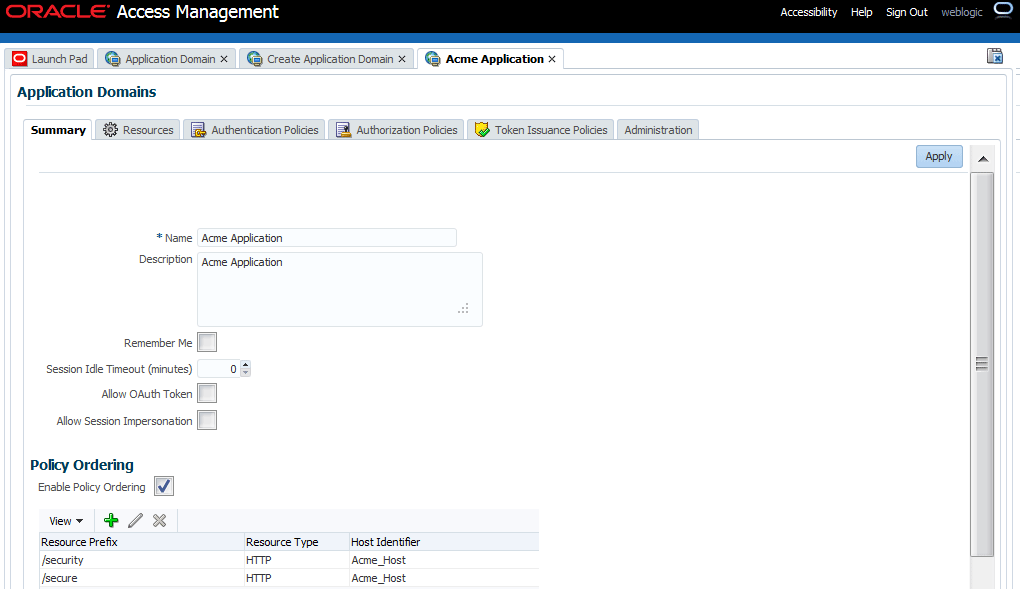Open the Resources subtab
This screenshot has height=589, width=1020.
point(138,130)
